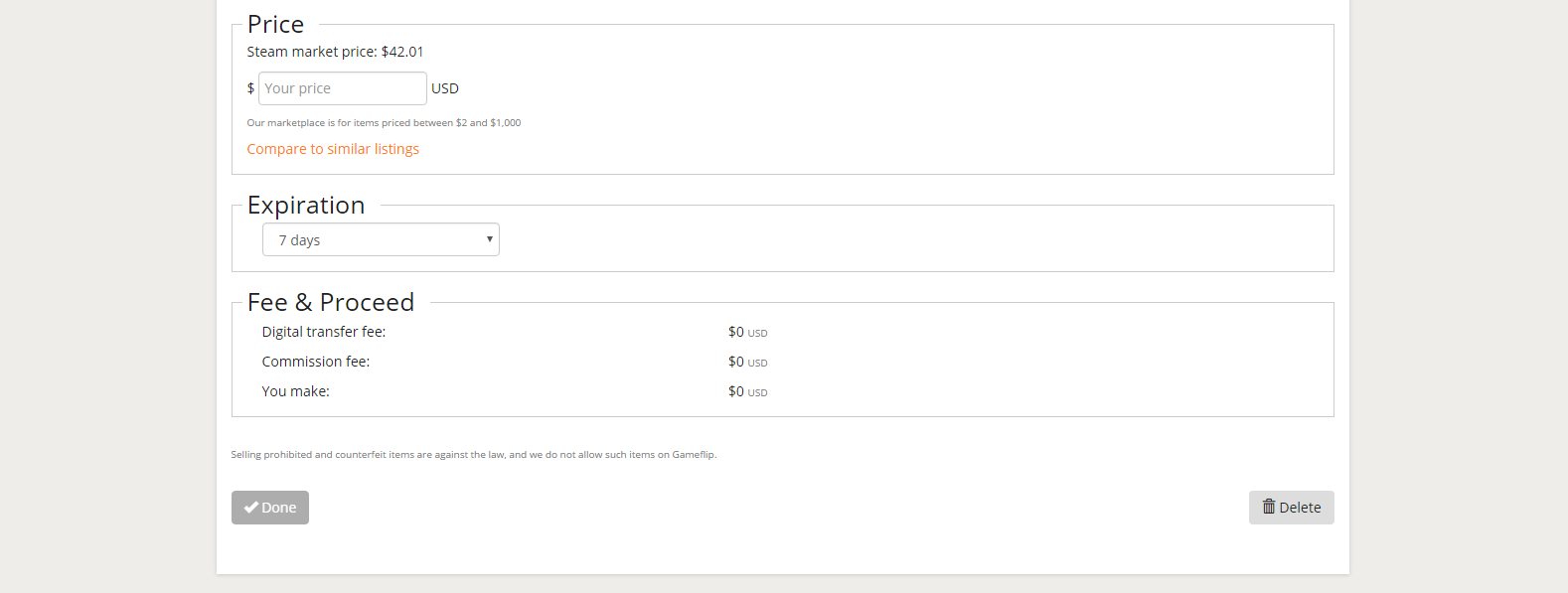Click the Steam market price $42.01 text
The width and height of the screenshot is (1568, 593).
click(x=335, y=52)
